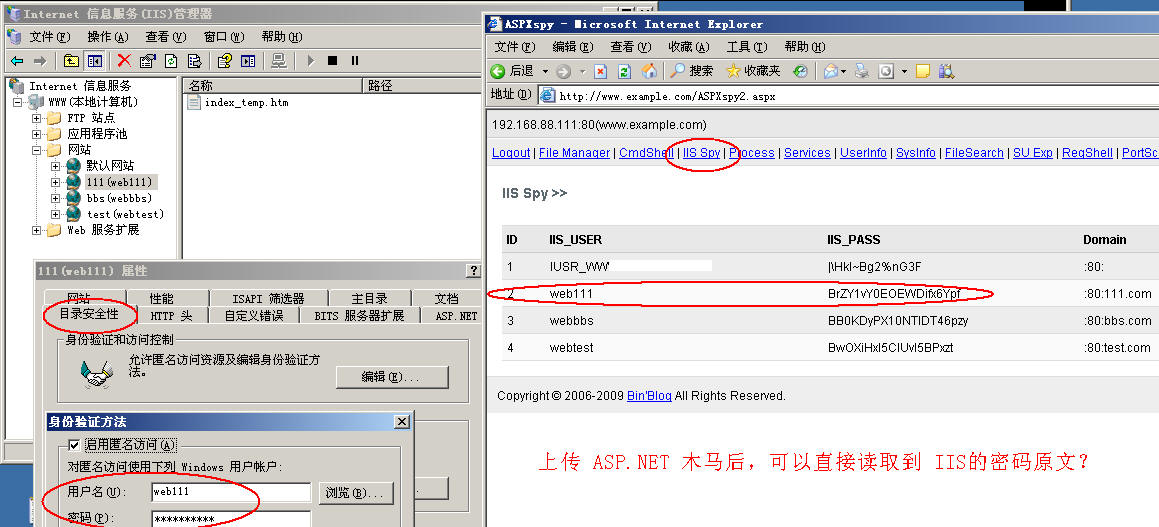Open IE Favorites (收藏夹) button
This screenshot has height=527, width=1159.
pos(753,71)
